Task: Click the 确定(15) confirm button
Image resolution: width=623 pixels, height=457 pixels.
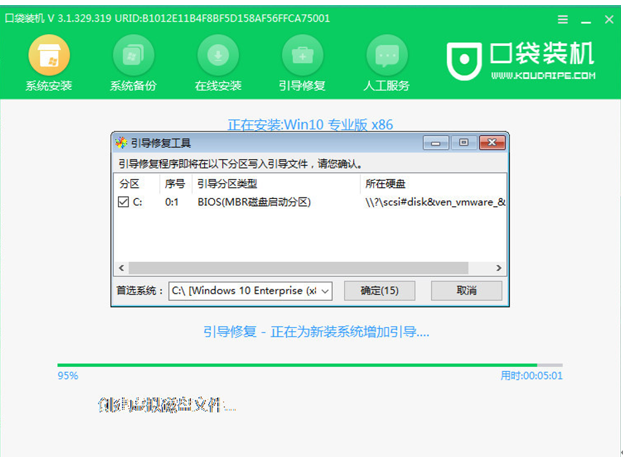Action: 379,291
